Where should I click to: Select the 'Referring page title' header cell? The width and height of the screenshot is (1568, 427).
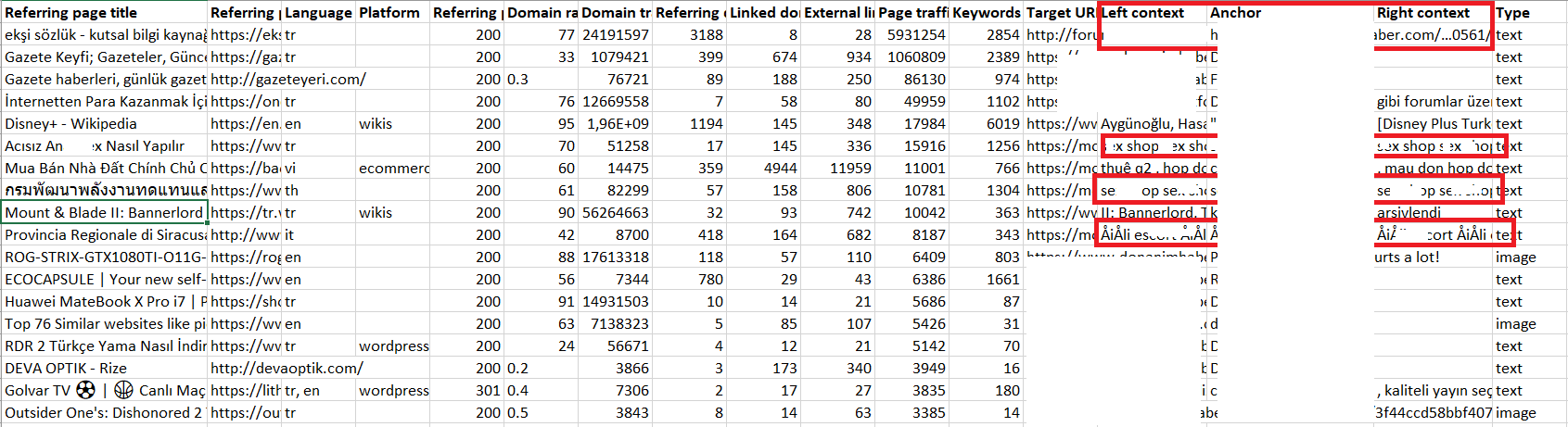pyautogui.click(x=104, y=13)
